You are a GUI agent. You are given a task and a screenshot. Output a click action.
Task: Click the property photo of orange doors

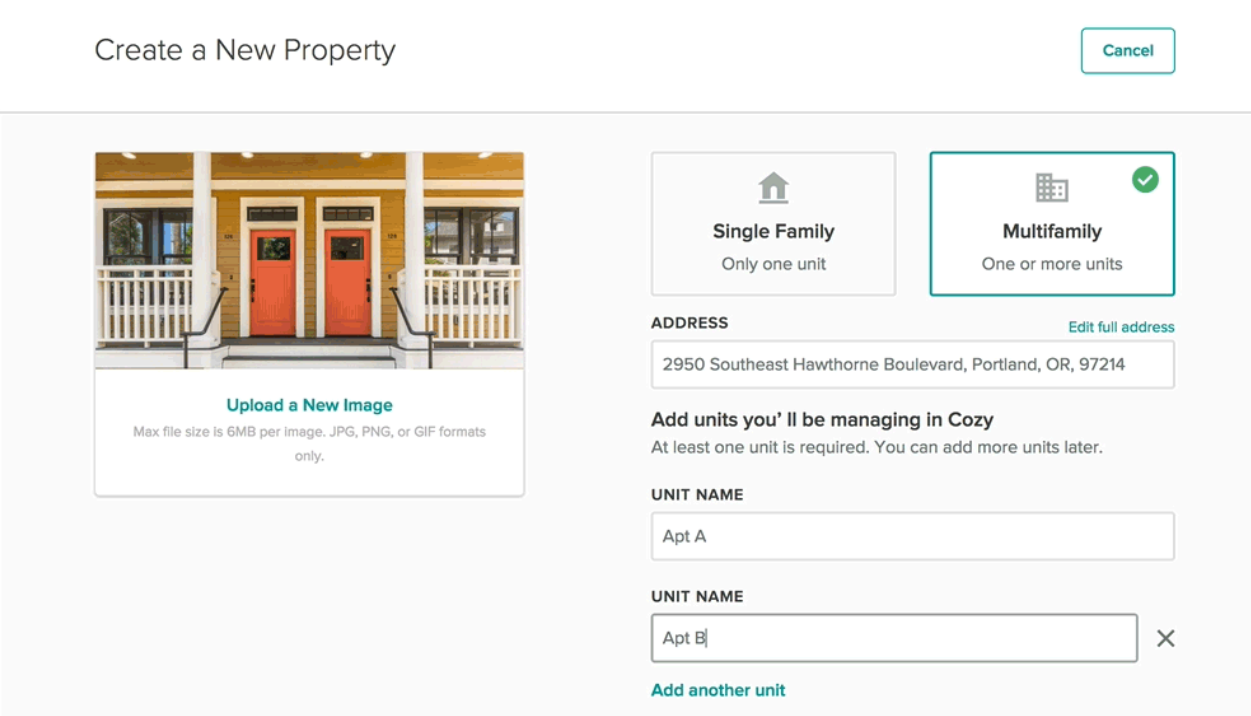309,260
